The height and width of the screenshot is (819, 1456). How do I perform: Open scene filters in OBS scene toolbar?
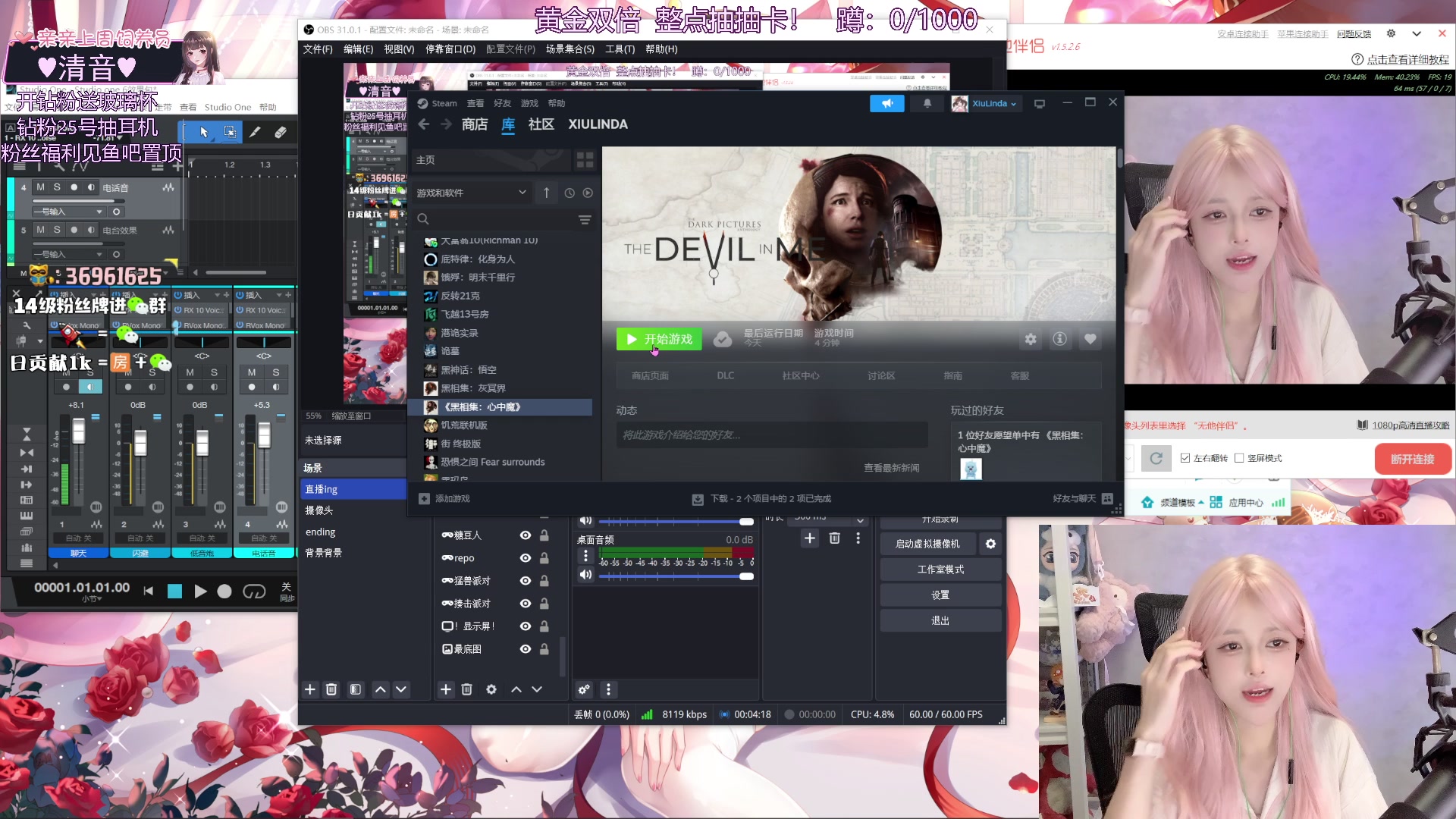click(355, 689)
